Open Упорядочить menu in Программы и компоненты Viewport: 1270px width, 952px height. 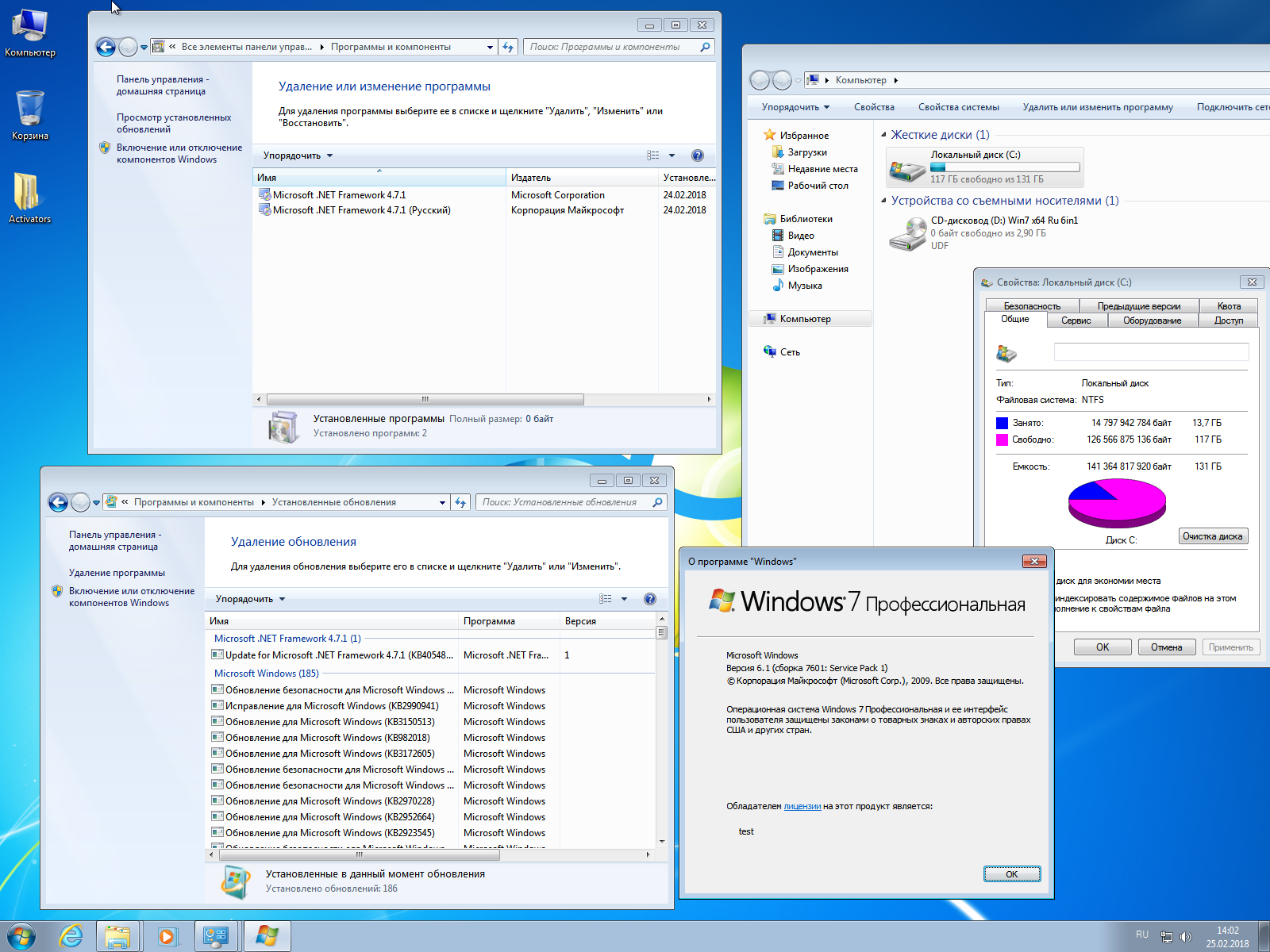point(298,155)
